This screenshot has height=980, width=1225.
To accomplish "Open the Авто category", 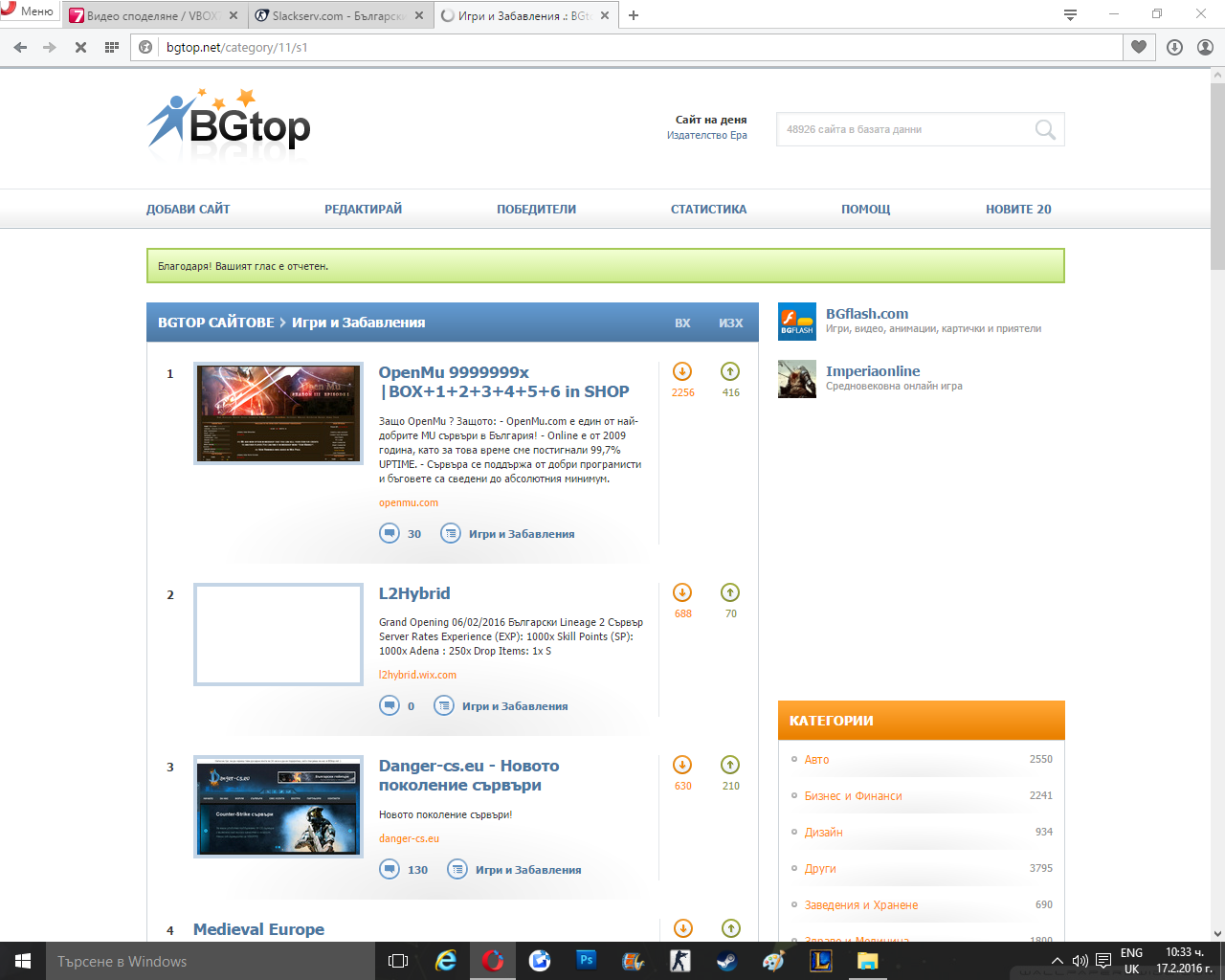I will (816, 759).
